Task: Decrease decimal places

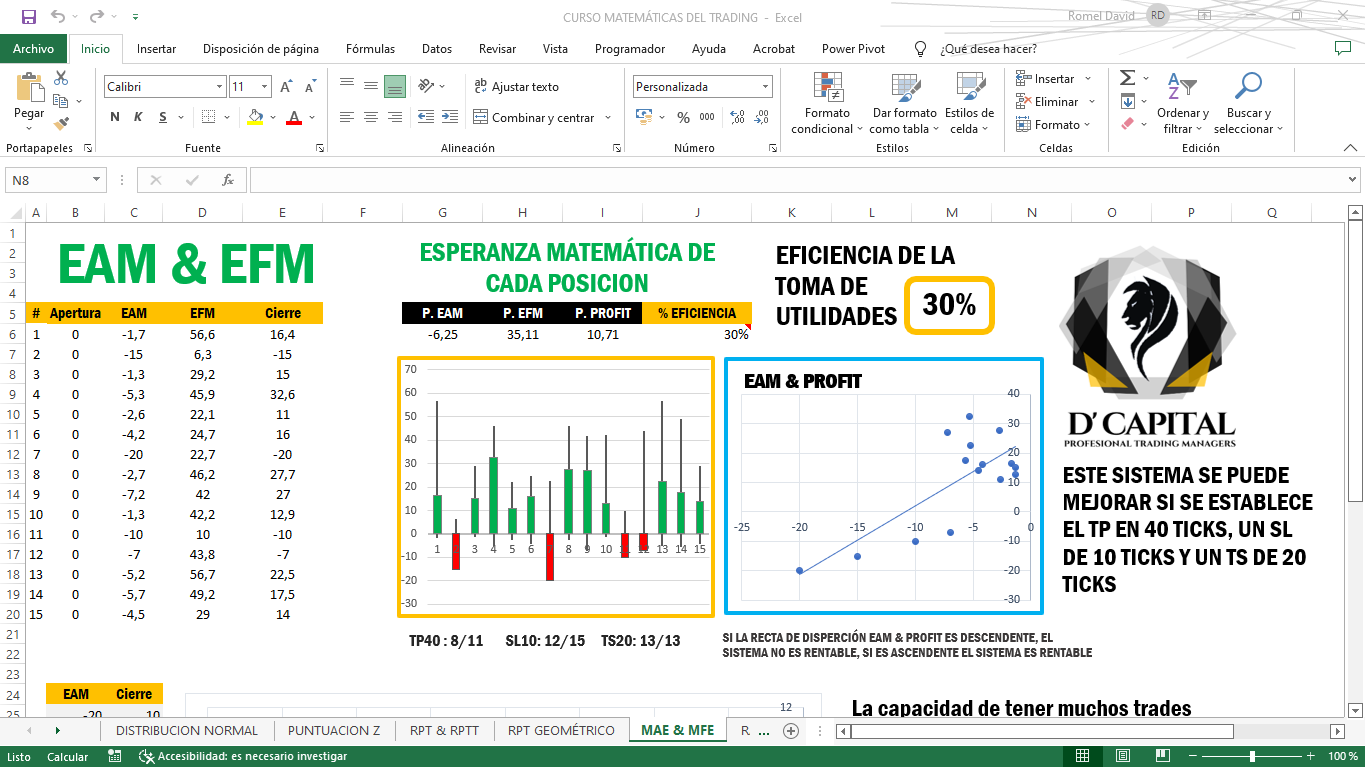Action: click(x=761, y=117)
